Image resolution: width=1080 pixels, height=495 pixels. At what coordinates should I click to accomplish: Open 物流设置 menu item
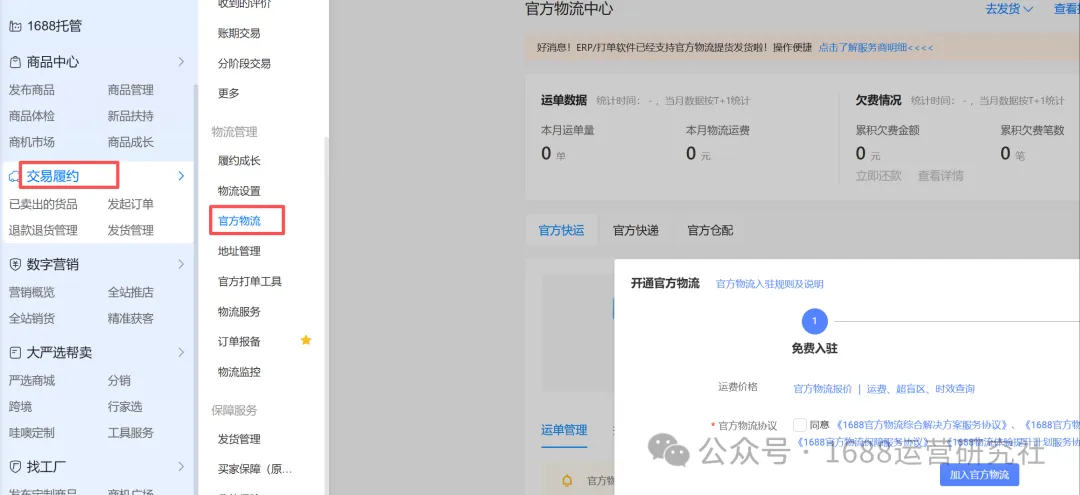coord(240,191)
